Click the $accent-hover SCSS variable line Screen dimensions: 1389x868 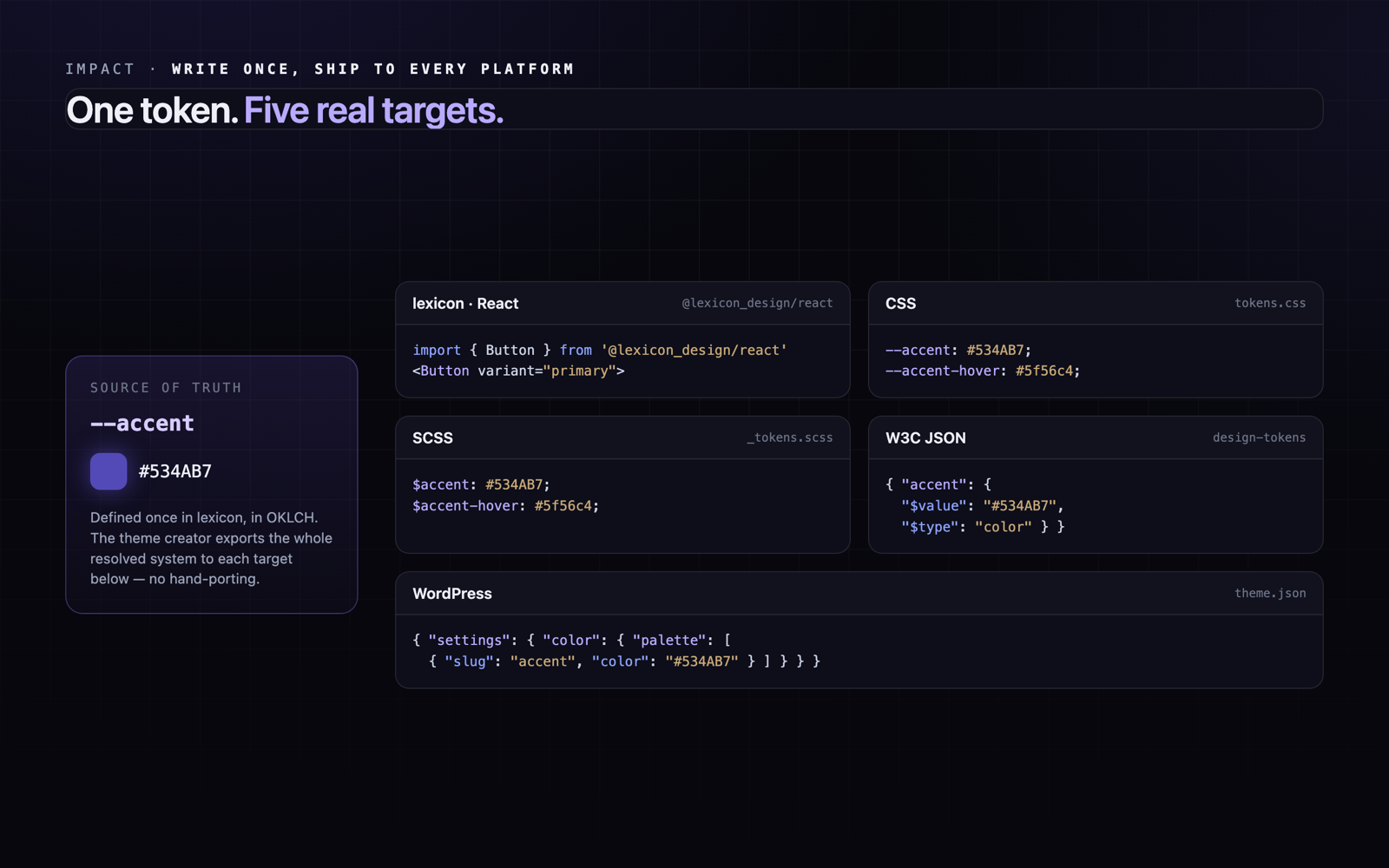506,505
